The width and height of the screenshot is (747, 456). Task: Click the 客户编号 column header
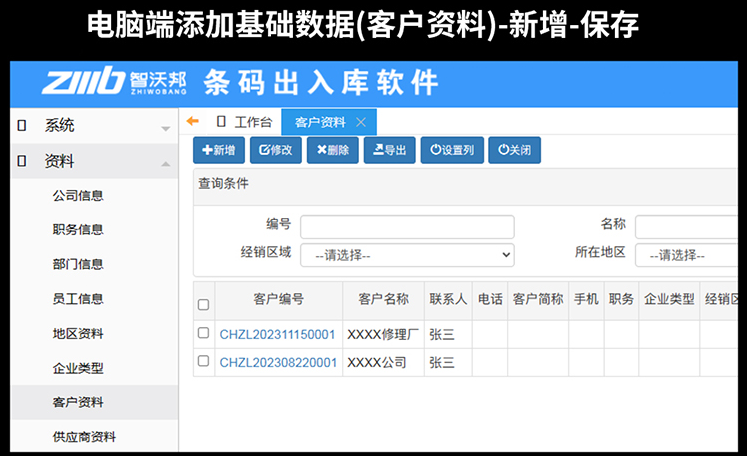(x=279, y=299)
